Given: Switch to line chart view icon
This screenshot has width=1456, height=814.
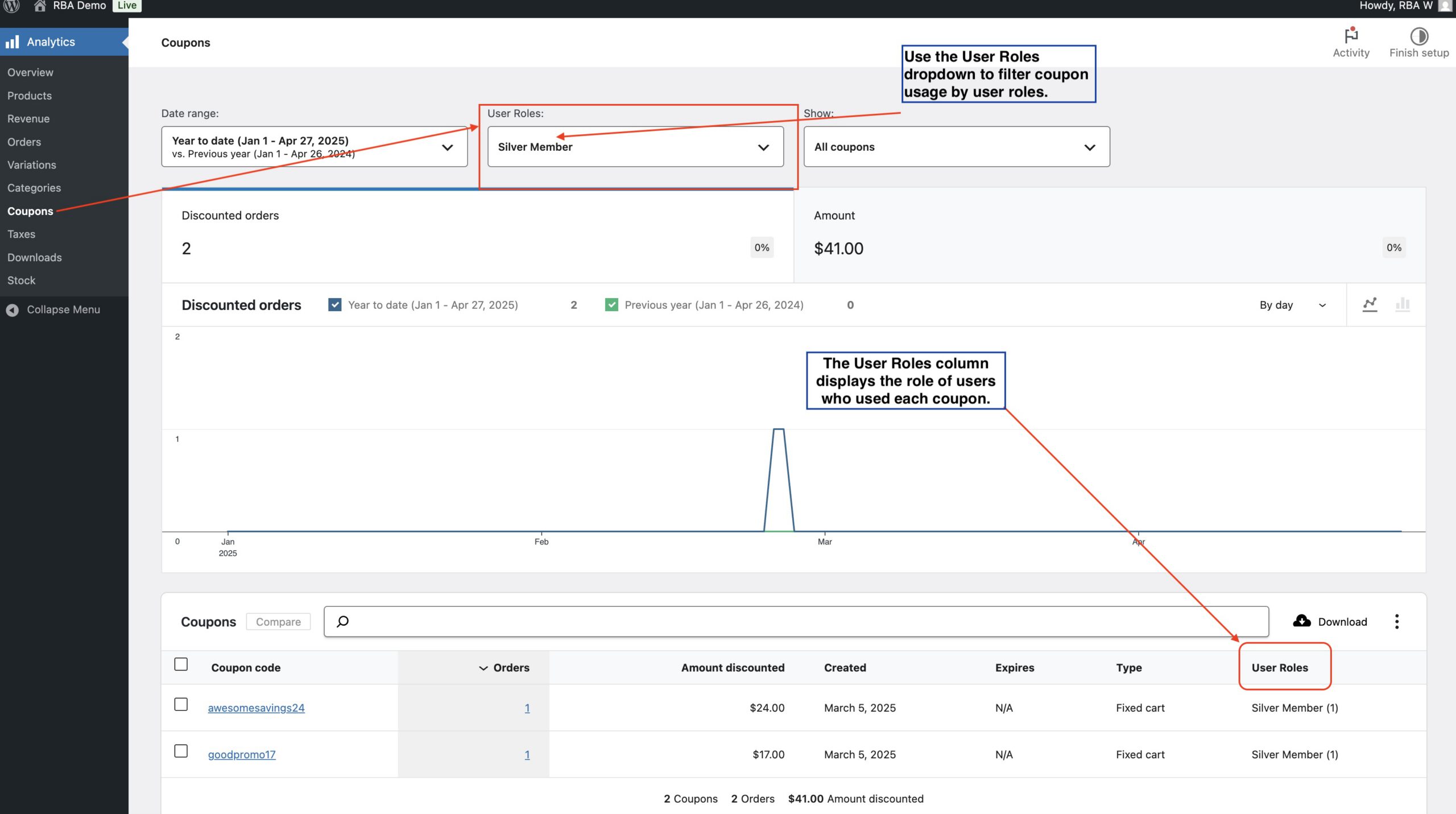Looking at the screenshot, I should pyautogui.click(x=1370, y=304).
